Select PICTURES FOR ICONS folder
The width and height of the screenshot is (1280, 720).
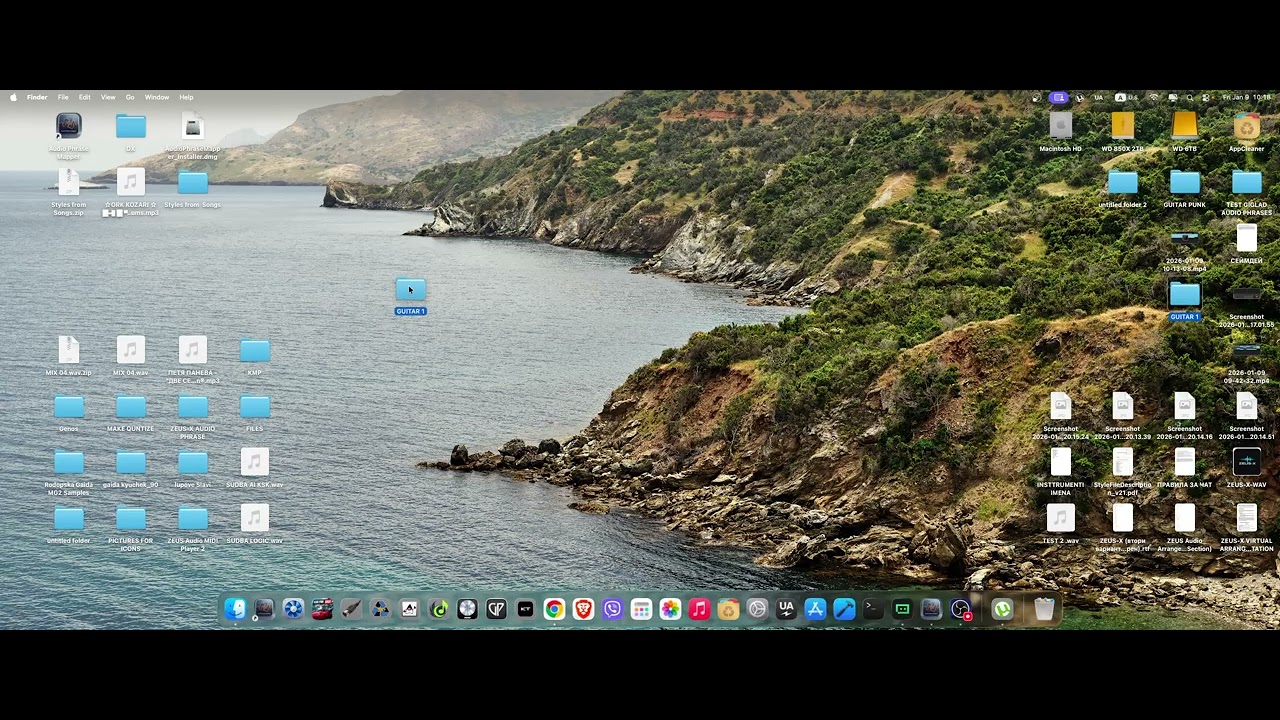131,518
